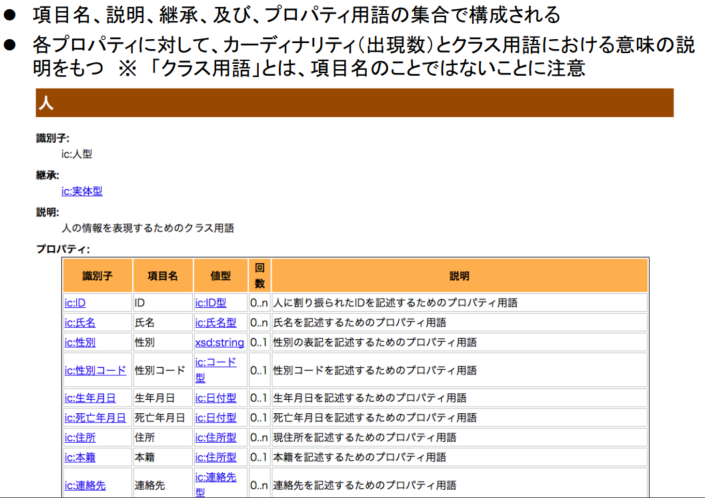Open the ic:連絡先 identifier link
705x498 pixels.
pyautogui.click(x=85, y=485)
